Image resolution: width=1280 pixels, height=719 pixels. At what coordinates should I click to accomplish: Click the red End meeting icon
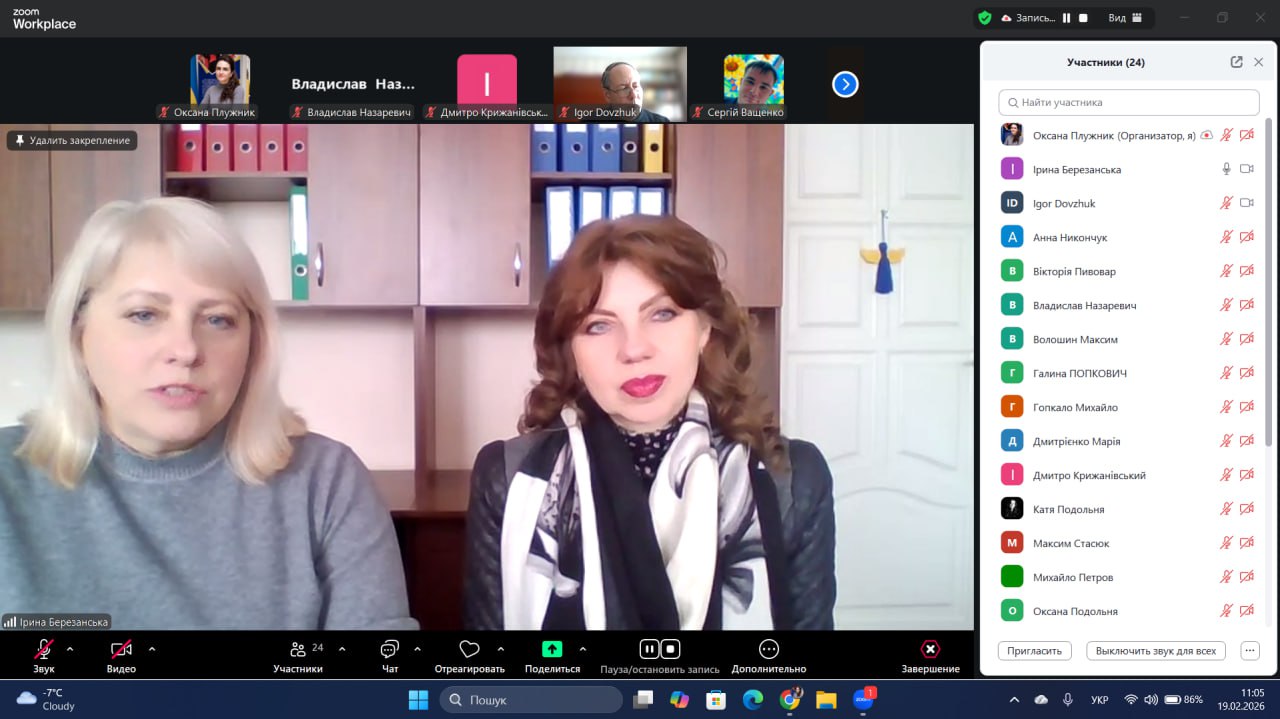click(930, 649)
